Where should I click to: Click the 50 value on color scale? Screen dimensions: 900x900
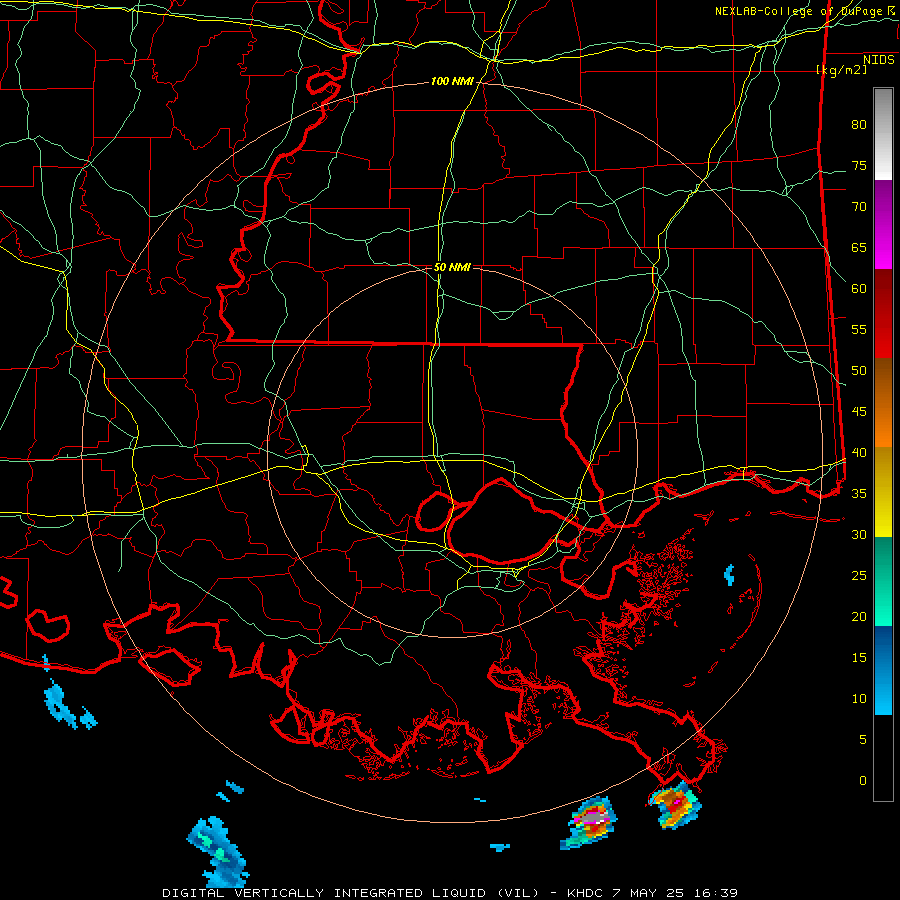(x=859, y=371)
